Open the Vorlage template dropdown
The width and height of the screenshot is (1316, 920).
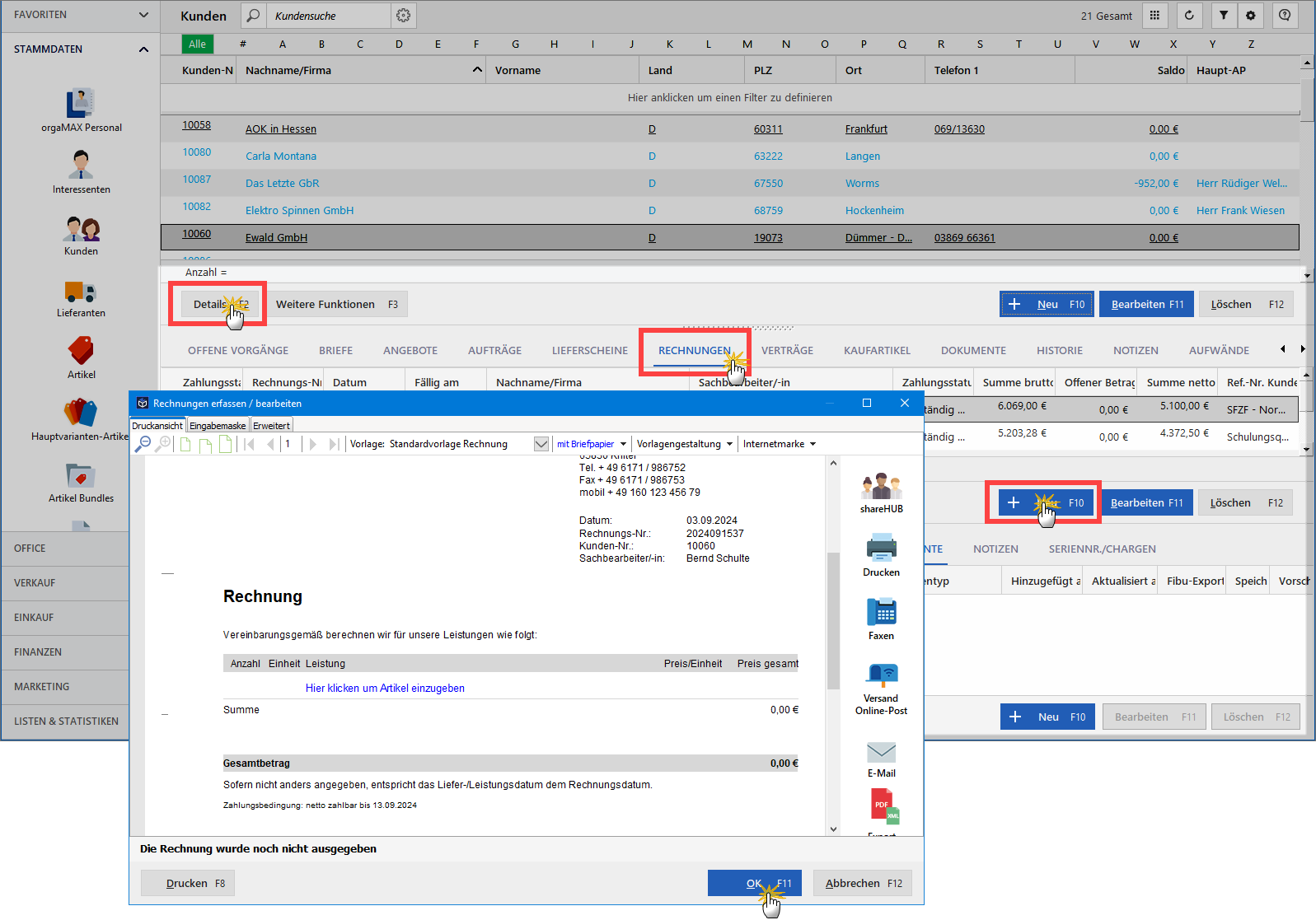point(541,444)
